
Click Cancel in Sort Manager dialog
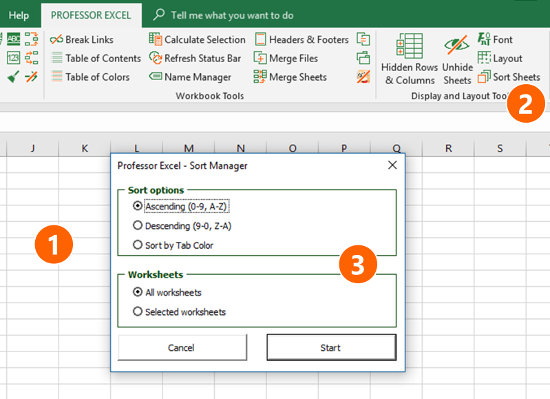182,347
